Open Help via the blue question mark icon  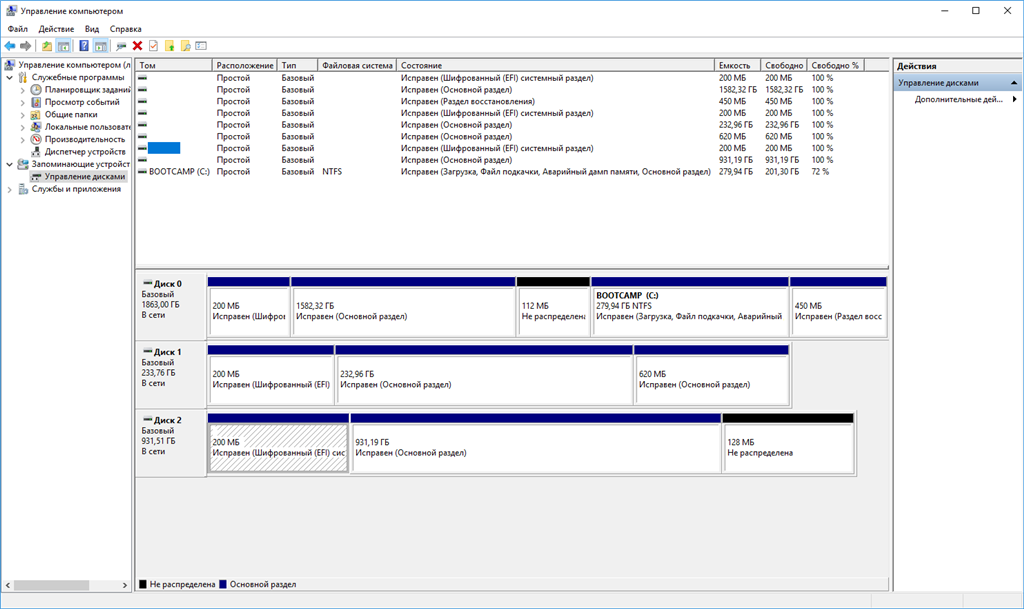[x=84, y=46]
